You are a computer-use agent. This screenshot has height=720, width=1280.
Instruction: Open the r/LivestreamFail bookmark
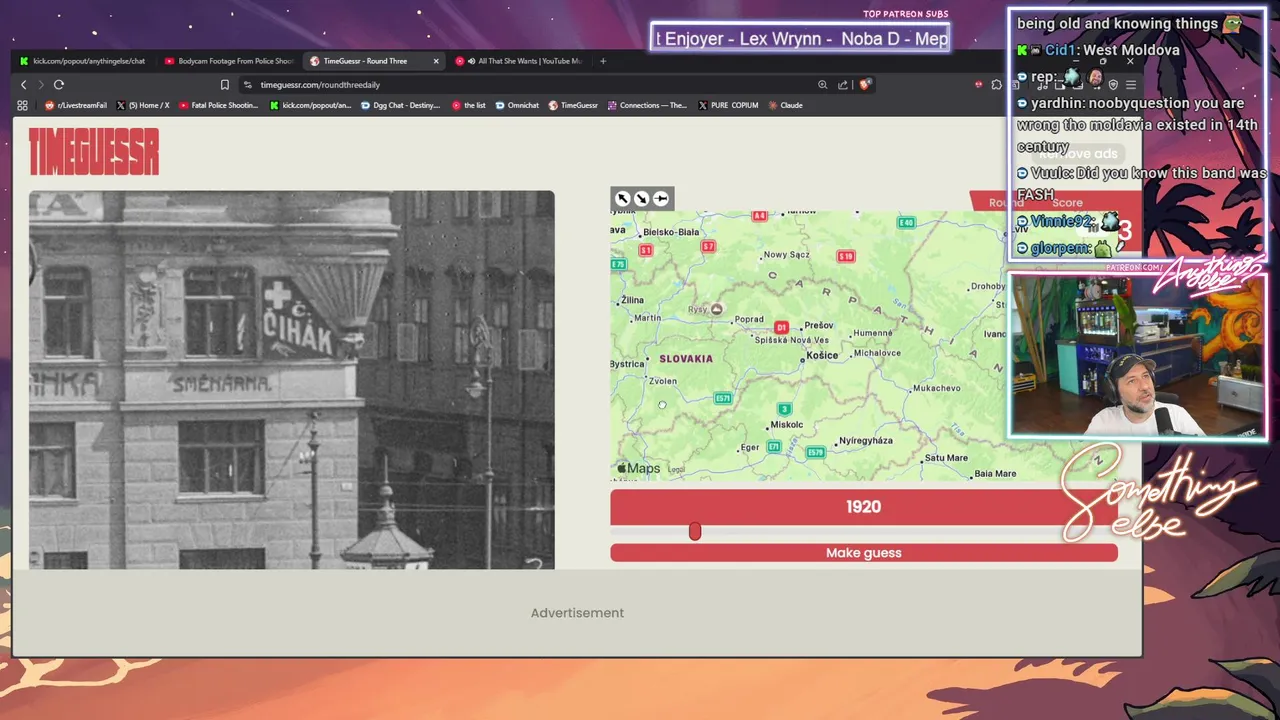[74, 105]
